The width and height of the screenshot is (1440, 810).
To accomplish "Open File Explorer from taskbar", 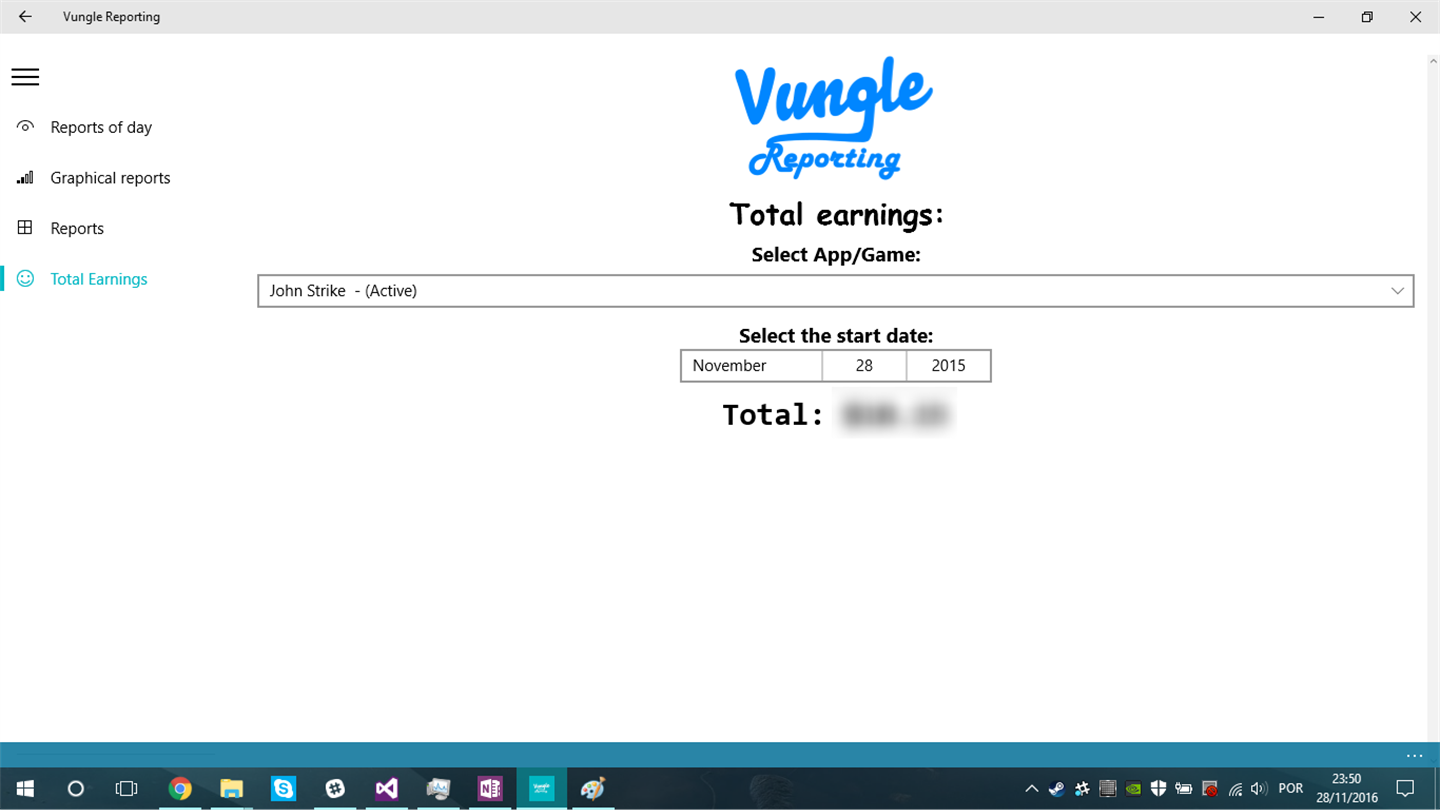I will (232, 789).
